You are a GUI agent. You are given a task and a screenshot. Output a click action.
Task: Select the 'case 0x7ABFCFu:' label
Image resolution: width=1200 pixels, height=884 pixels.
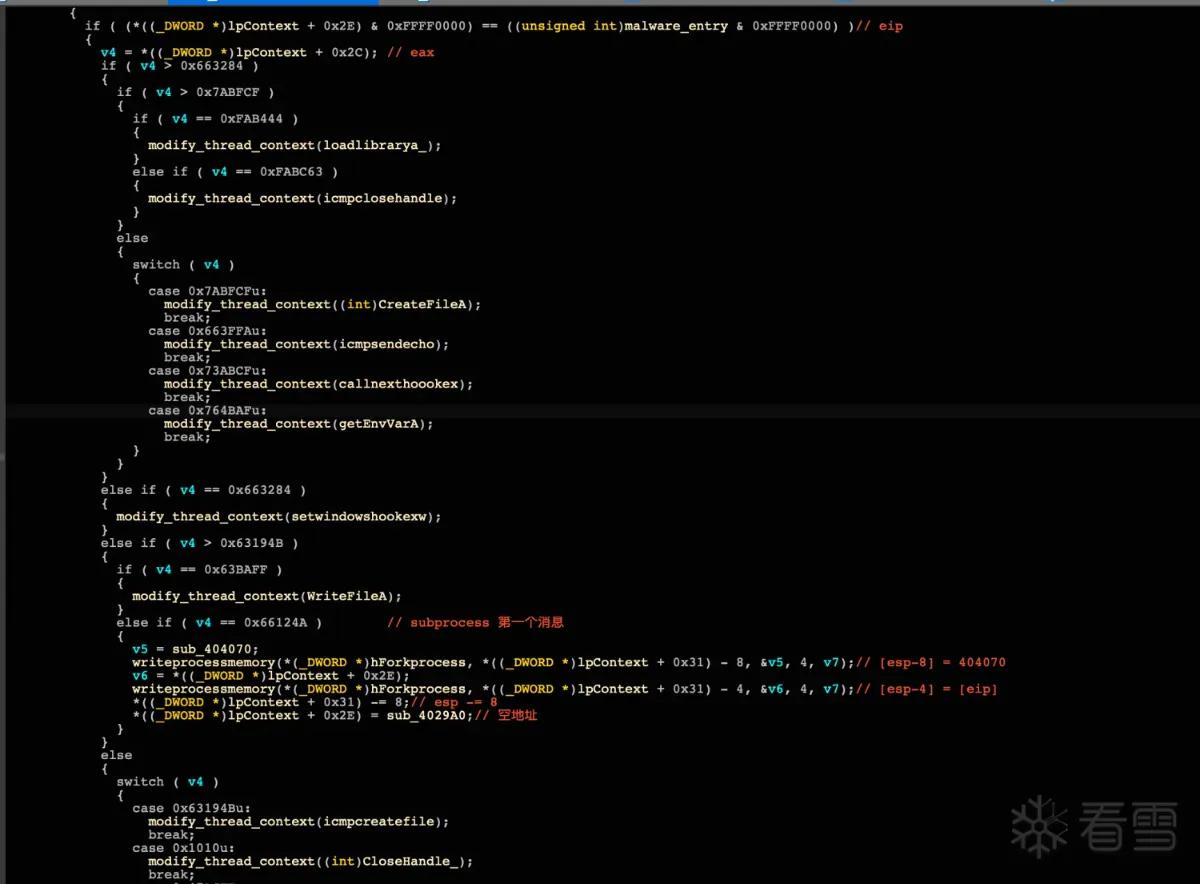pyautogui.click(x=208, y=291)
